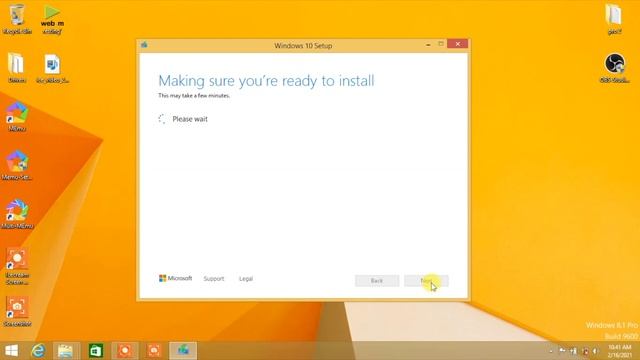Minimize the Windows 10 Setup window
The width and height of the screenshot is (640, 360).
[x=428, y=44]
